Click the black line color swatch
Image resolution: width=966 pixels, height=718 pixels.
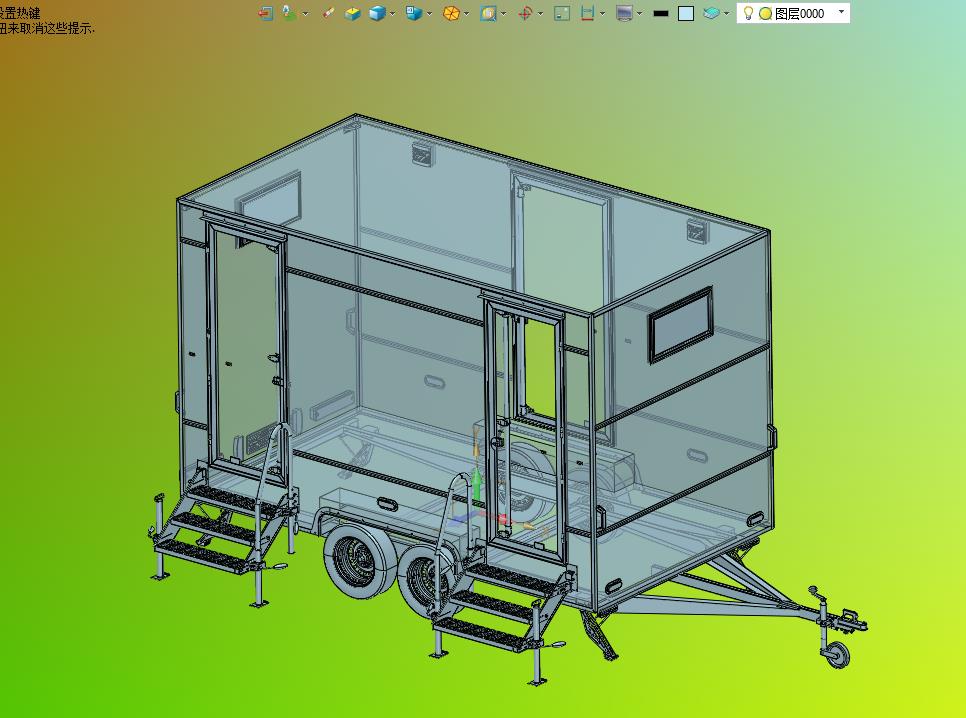(x=660, y=14)
